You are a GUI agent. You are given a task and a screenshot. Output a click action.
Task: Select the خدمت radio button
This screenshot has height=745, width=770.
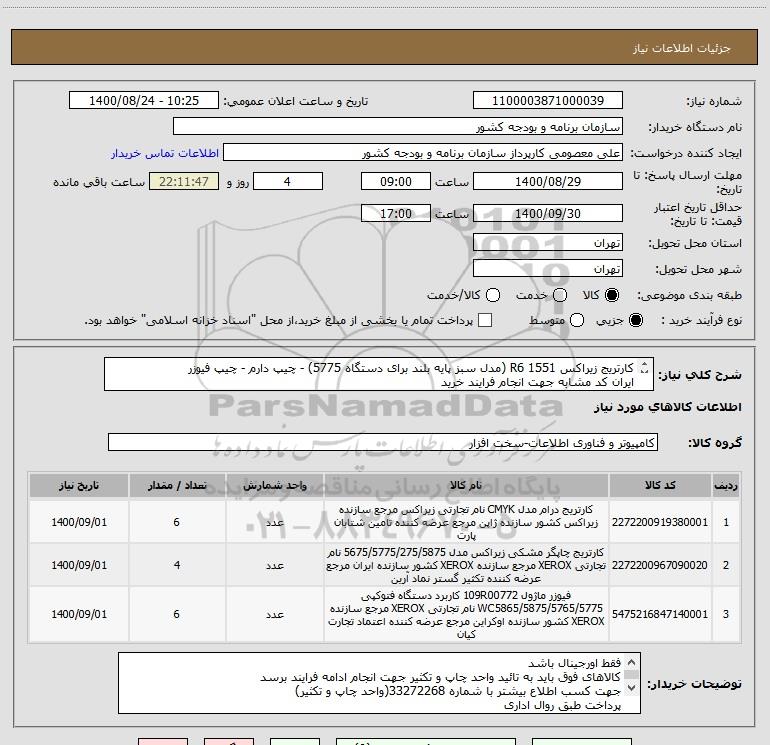point(560,295)
